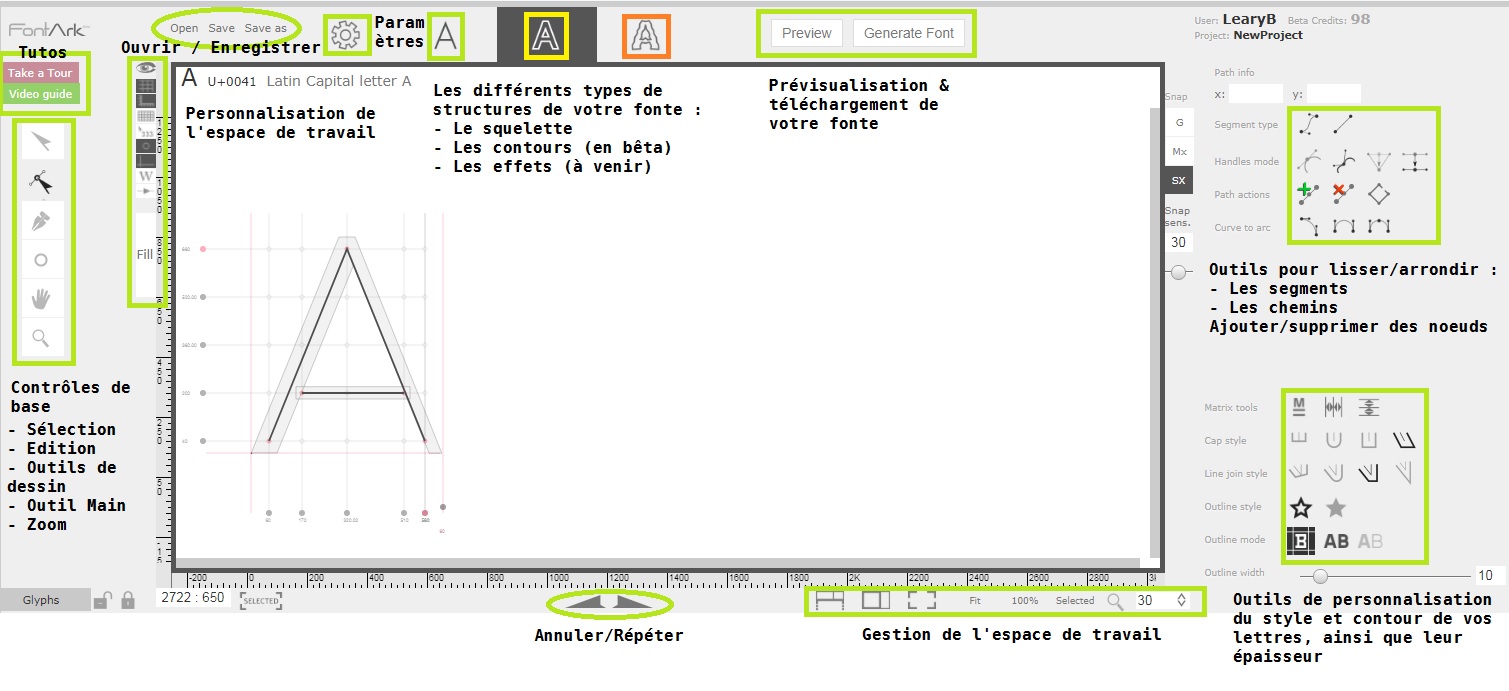
Task: Choose triangle Handles mode icon
Action: pos(1379,160)
